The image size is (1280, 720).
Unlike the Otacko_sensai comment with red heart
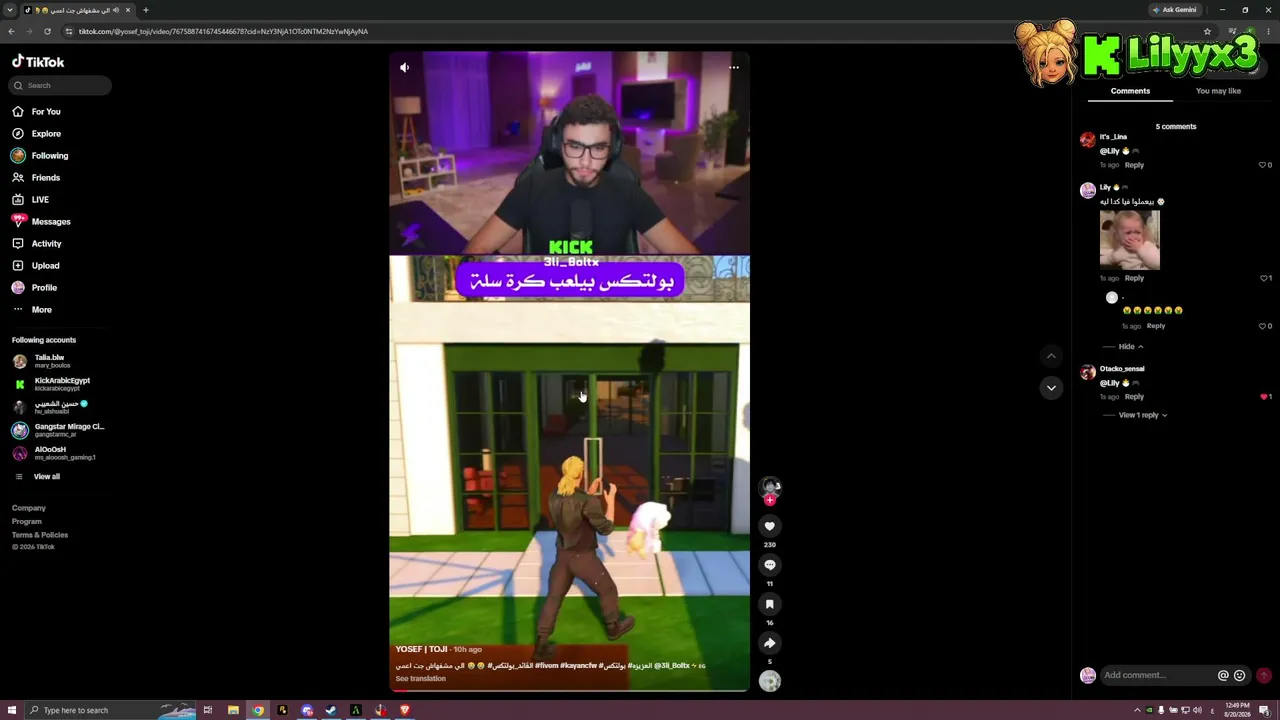pyautogui.click(x=1264, y=397)
